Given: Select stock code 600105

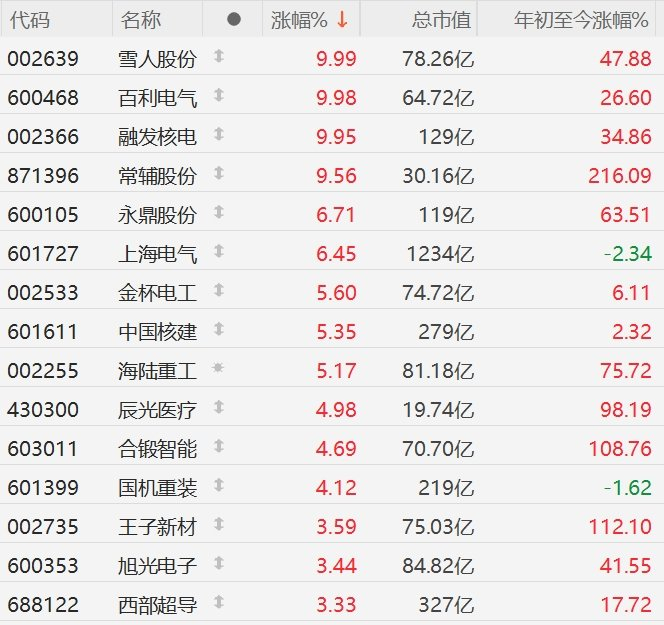Looking at the screenshot, I should tap(43, 215).
